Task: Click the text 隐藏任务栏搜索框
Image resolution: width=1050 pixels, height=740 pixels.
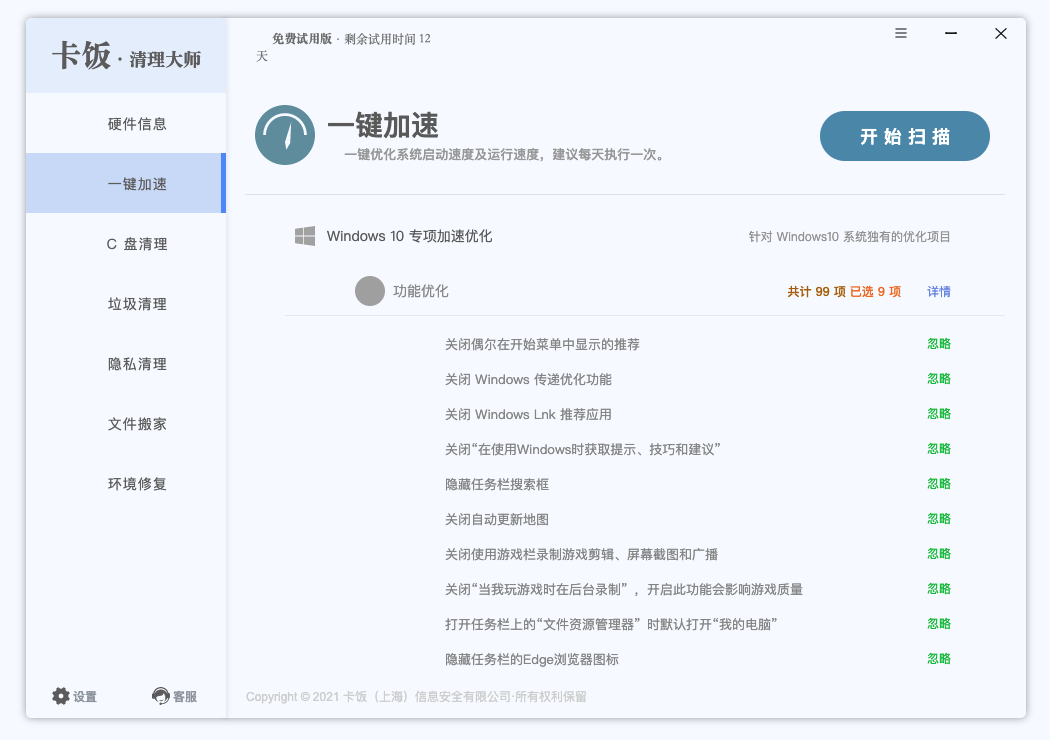Action: tap(497, 484)
